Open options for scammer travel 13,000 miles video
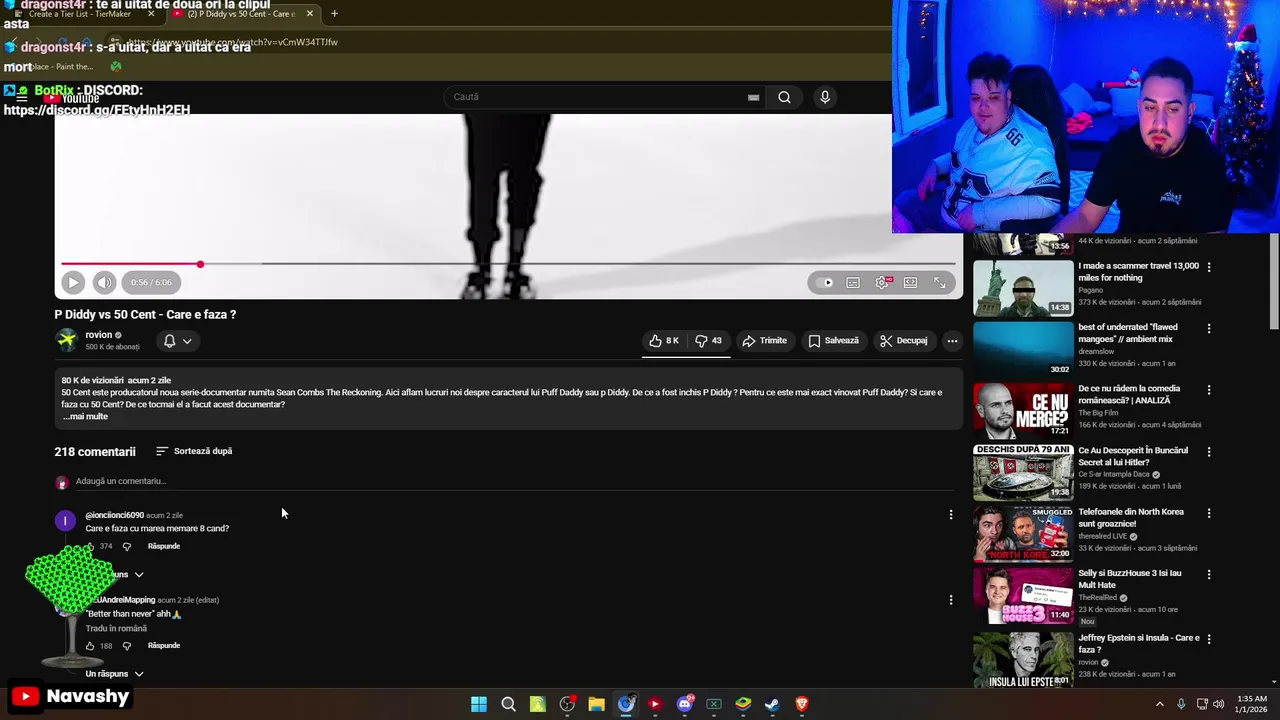Screen dimensions: 1280x720 (x=1209, y=267)
